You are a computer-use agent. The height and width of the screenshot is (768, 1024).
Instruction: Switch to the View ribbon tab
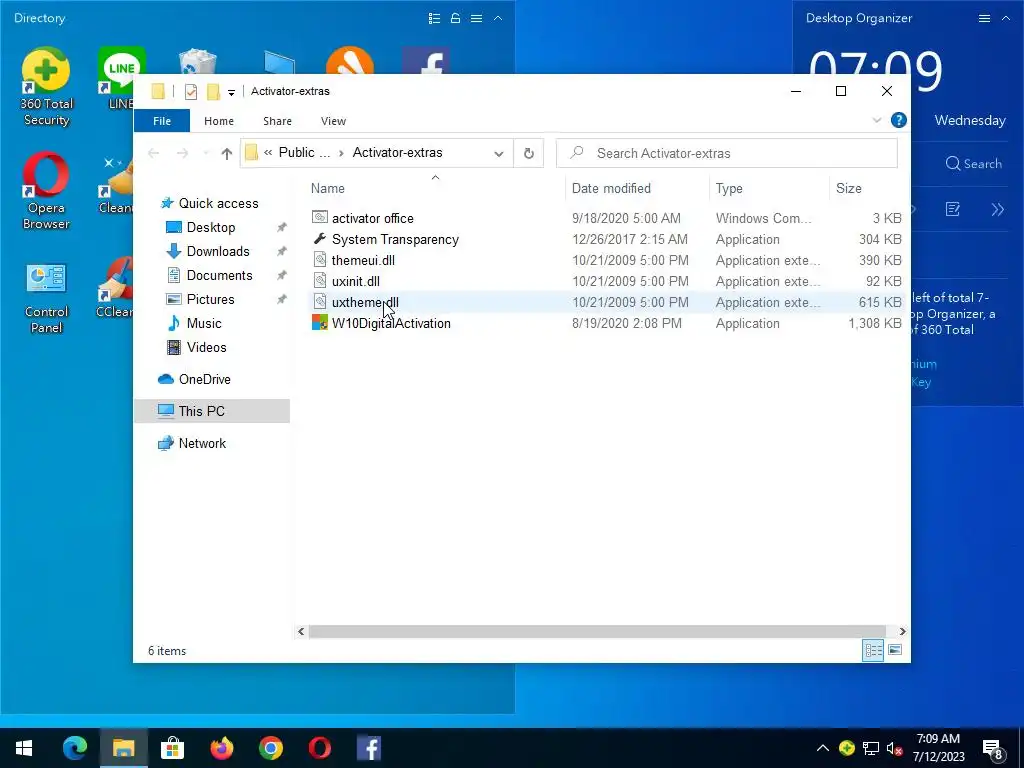coord(333,121)
